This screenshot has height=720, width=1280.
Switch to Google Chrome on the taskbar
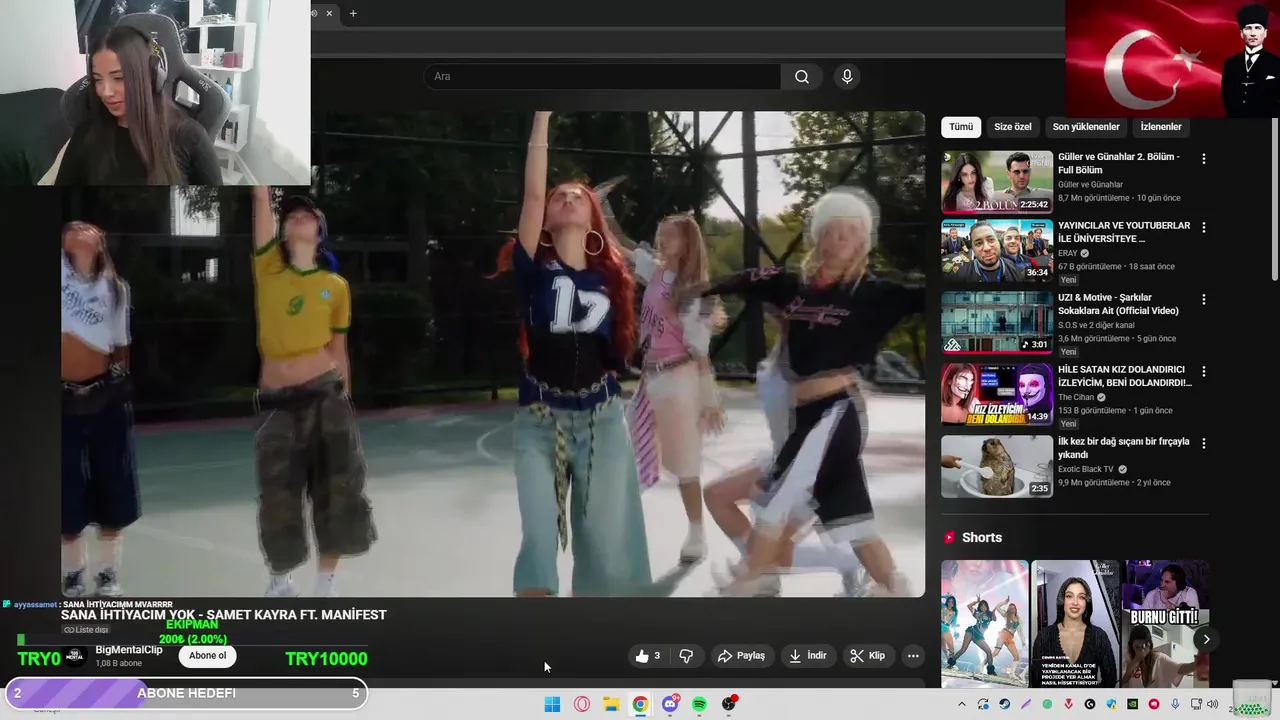640,704
